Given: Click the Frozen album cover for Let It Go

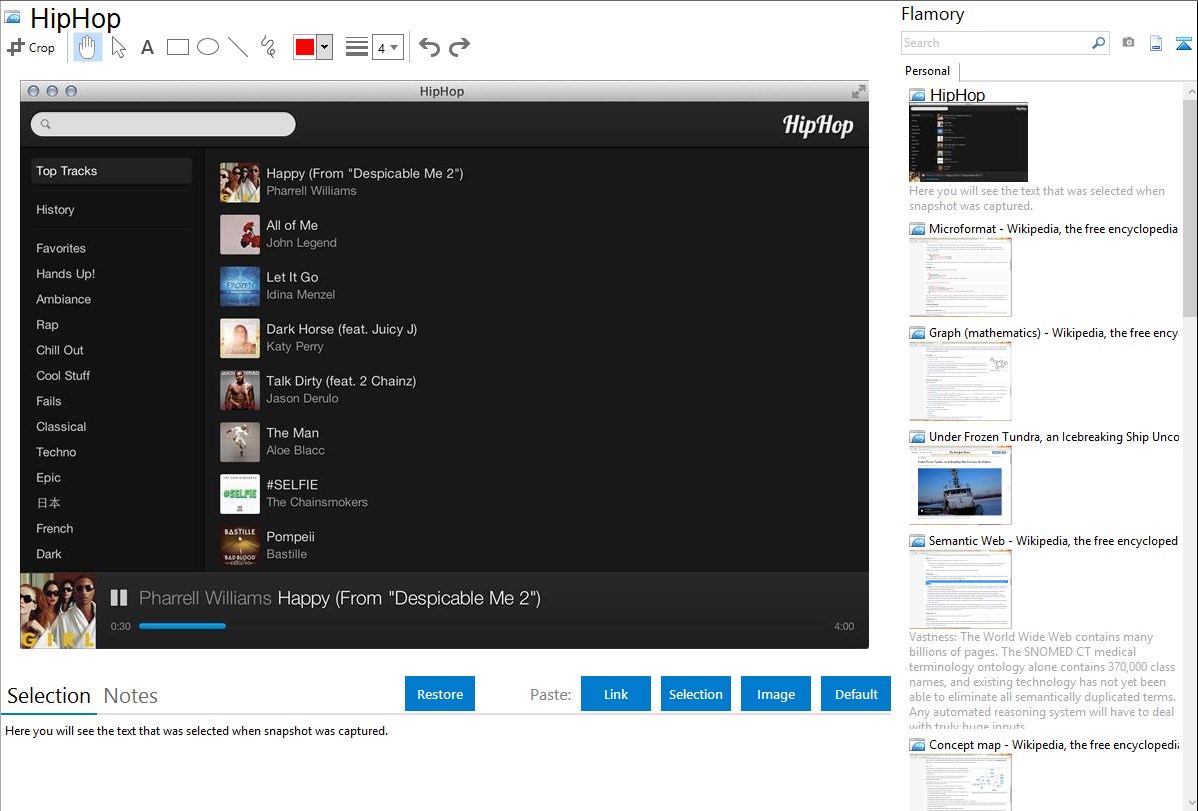Looking at the screenshot, I should [240, 286].
